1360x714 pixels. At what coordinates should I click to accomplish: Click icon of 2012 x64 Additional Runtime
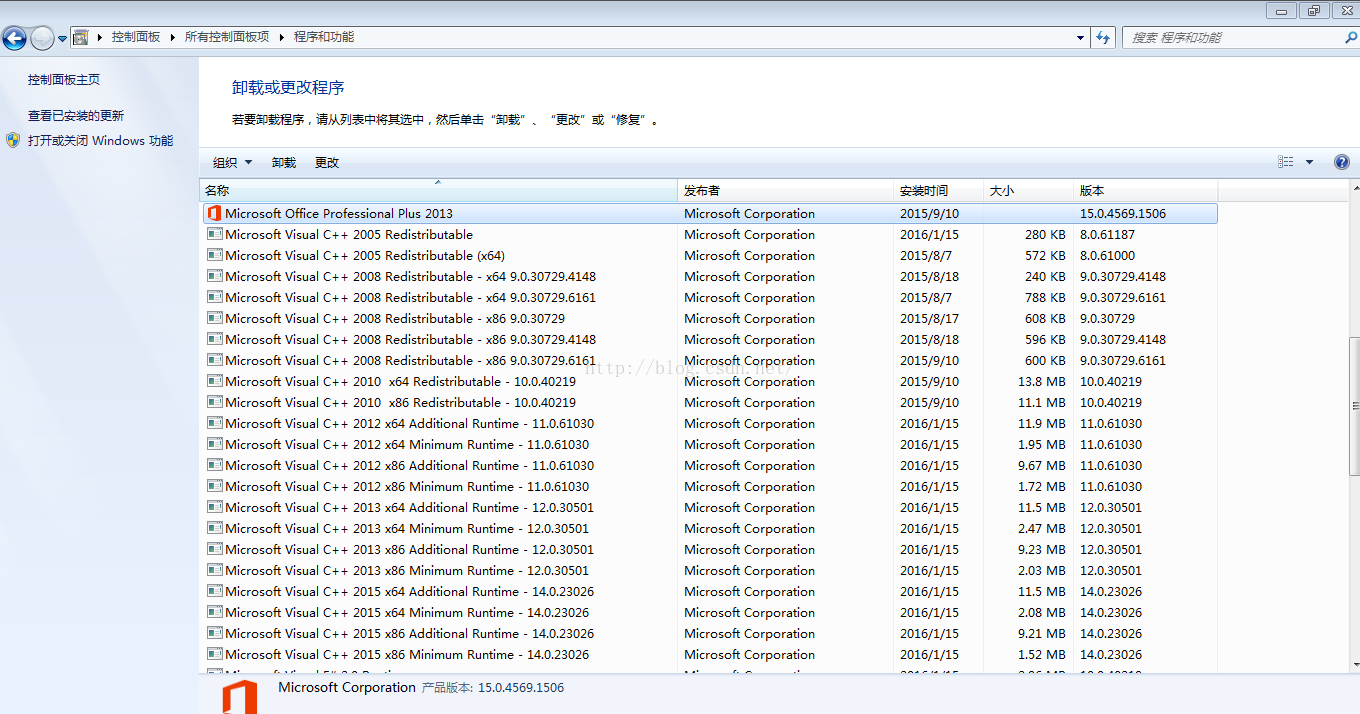coord(214,423)
